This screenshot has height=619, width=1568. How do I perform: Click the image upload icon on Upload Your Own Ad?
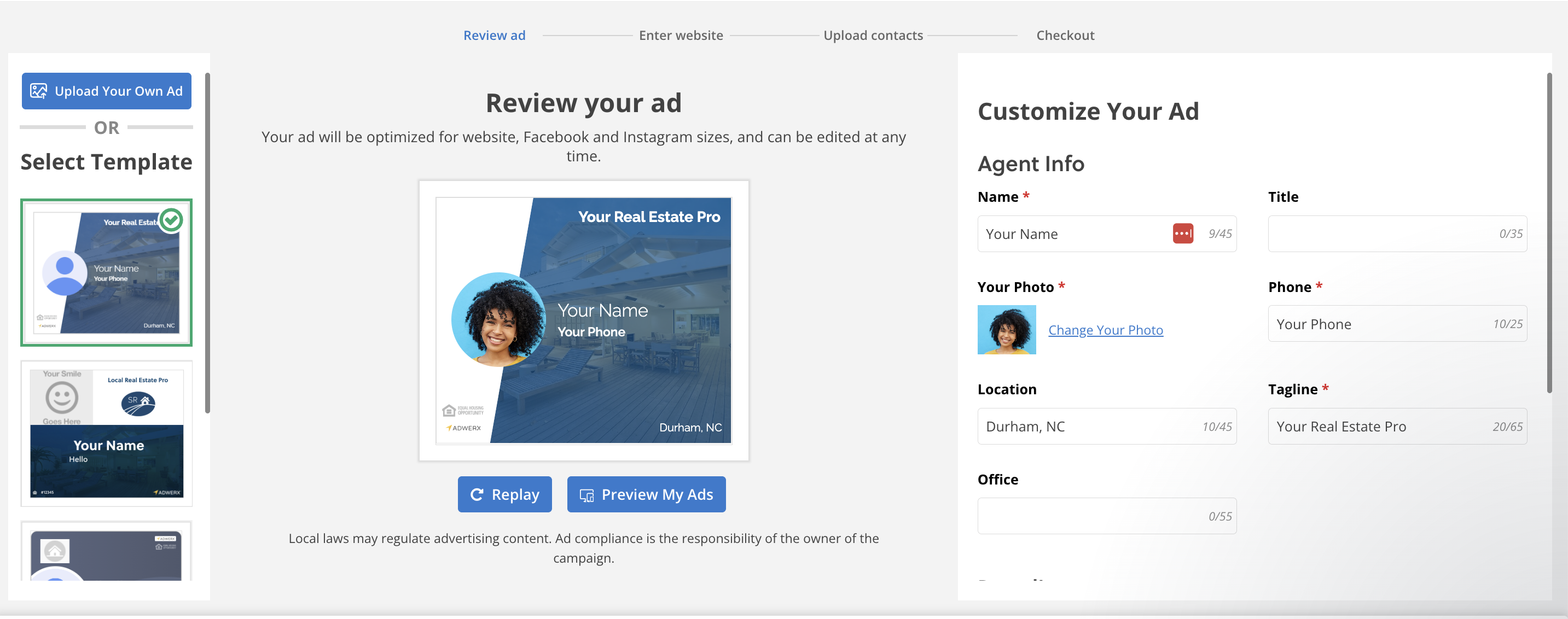pyautogui.click(x=38, y=91)
